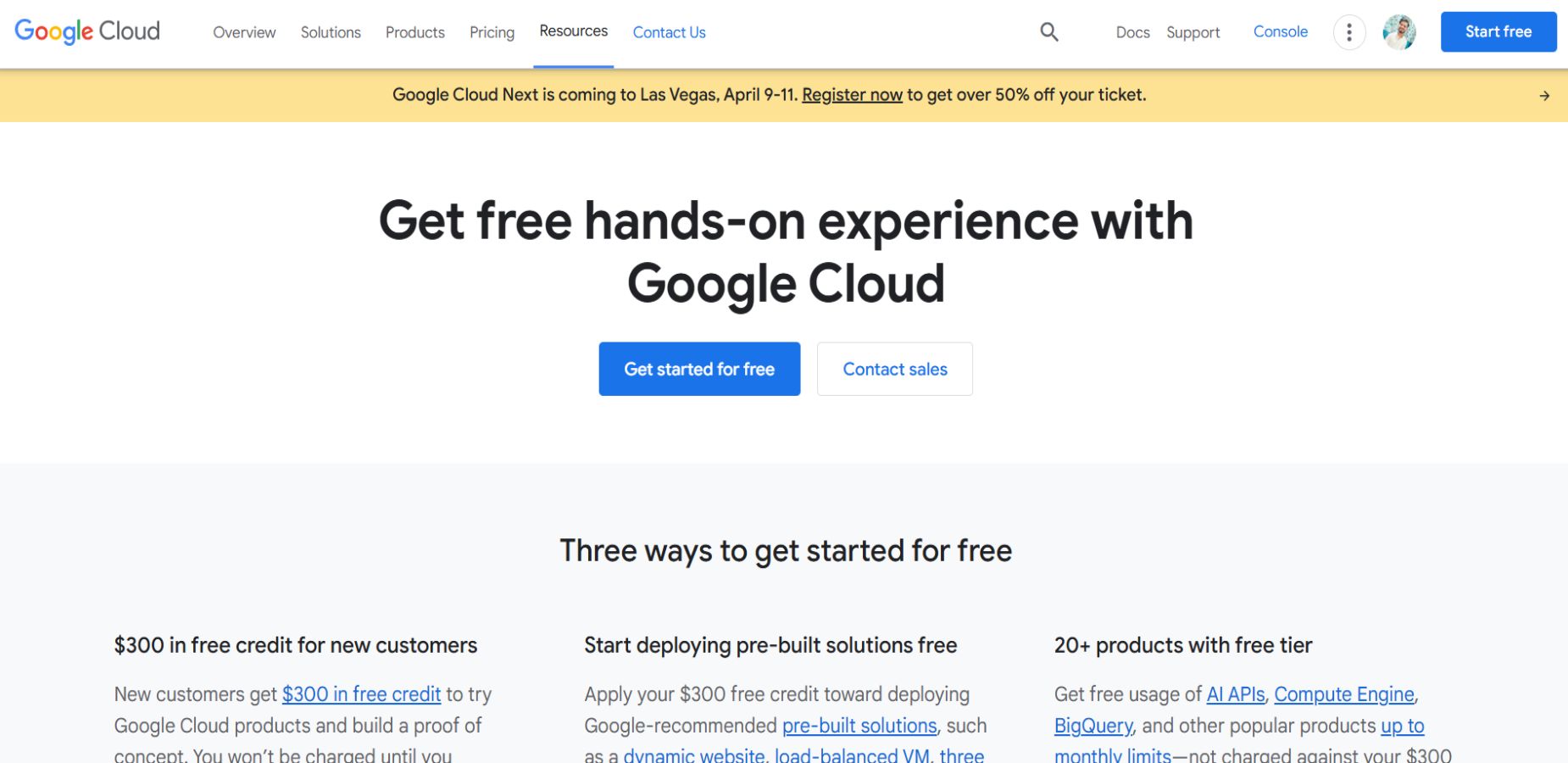Click the arrow on the announcement banner
This screenshot has width=1568, height=763.
(1545, 95)
